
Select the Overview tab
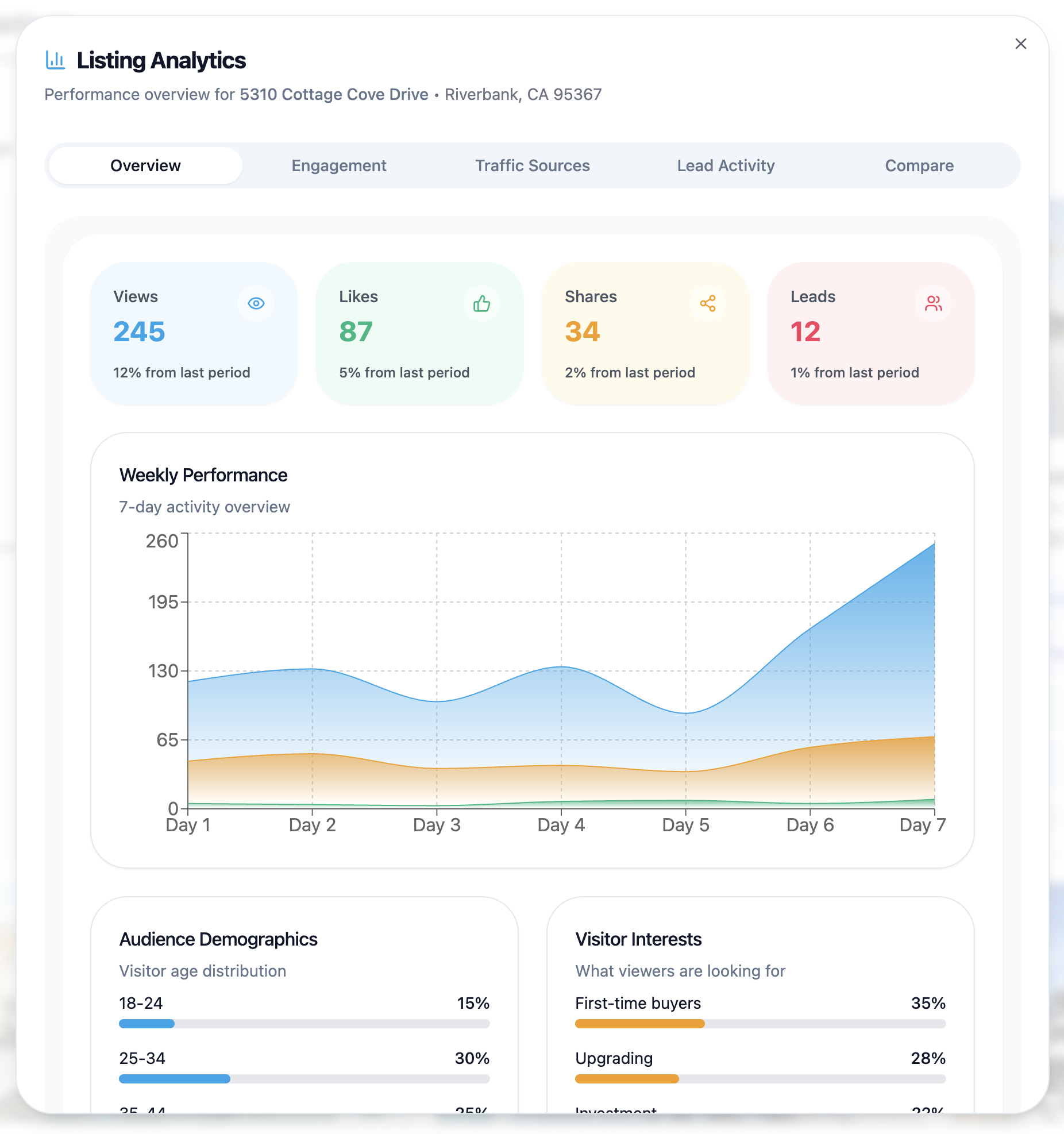(x=145, y=165)
